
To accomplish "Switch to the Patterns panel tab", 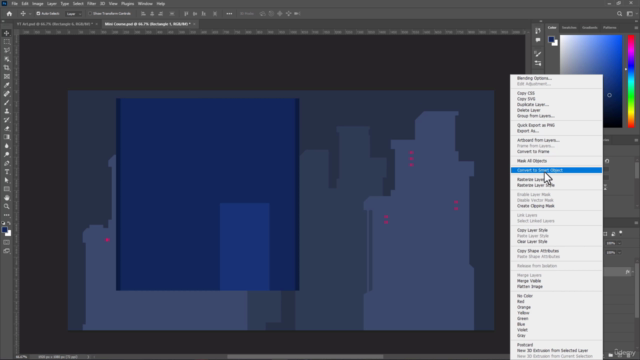I will coord(609,27).
